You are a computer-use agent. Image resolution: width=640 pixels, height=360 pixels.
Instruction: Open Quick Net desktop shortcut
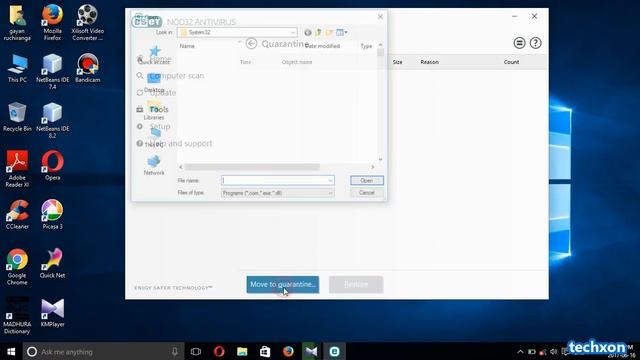tap(52, 263)
